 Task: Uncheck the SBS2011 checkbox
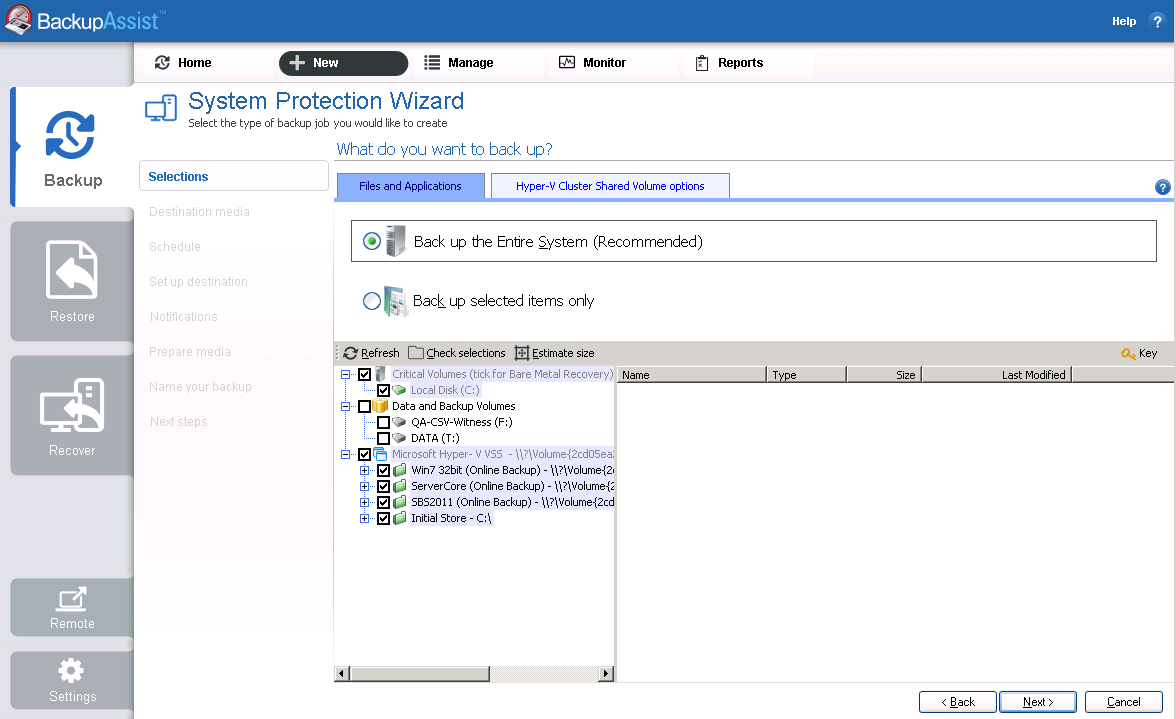coord(383,502)
